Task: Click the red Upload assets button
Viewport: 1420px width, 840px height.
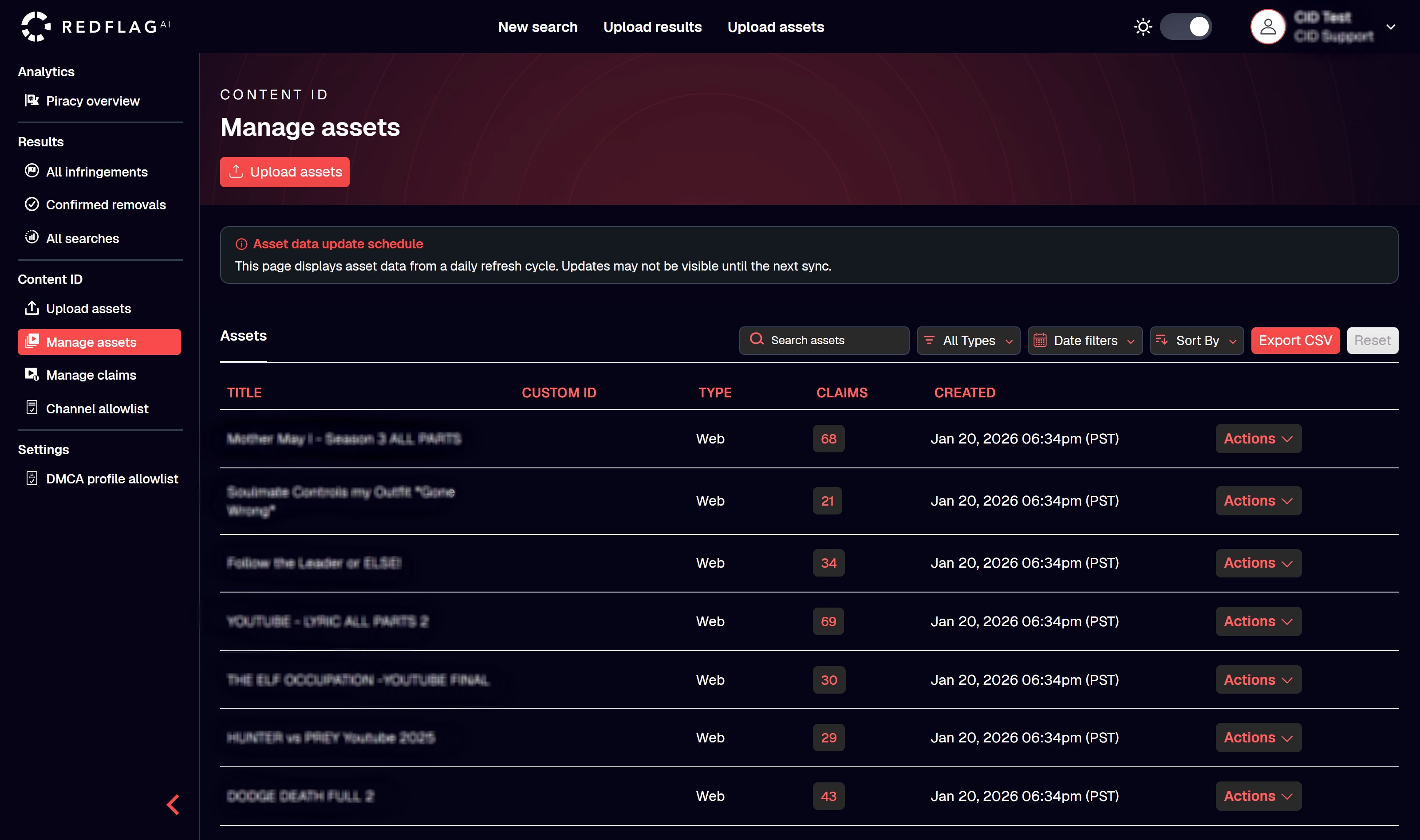Action: (x=285, y=172)
